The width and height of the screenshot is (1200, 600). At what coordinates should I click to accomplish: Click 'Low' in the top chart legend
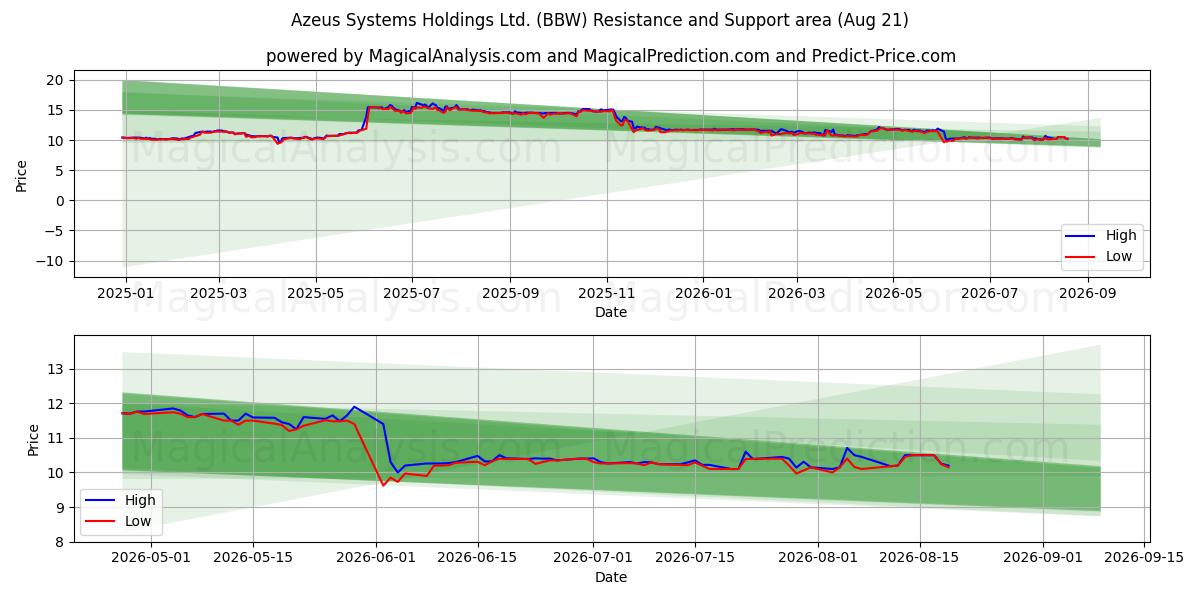click(1119, 257)
